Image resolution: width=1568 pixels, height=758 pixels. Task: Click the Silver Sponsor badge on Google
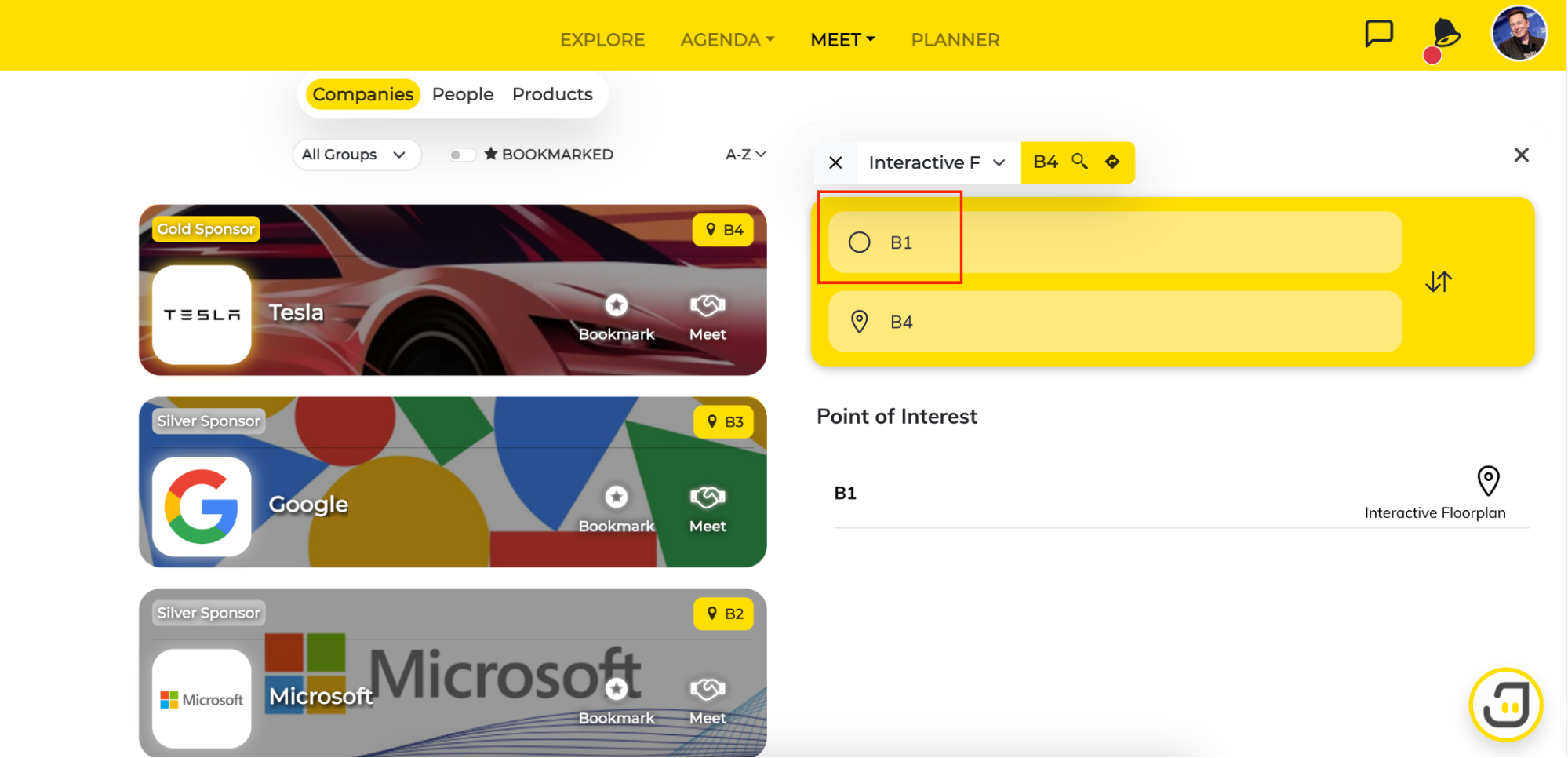(208, 421)
